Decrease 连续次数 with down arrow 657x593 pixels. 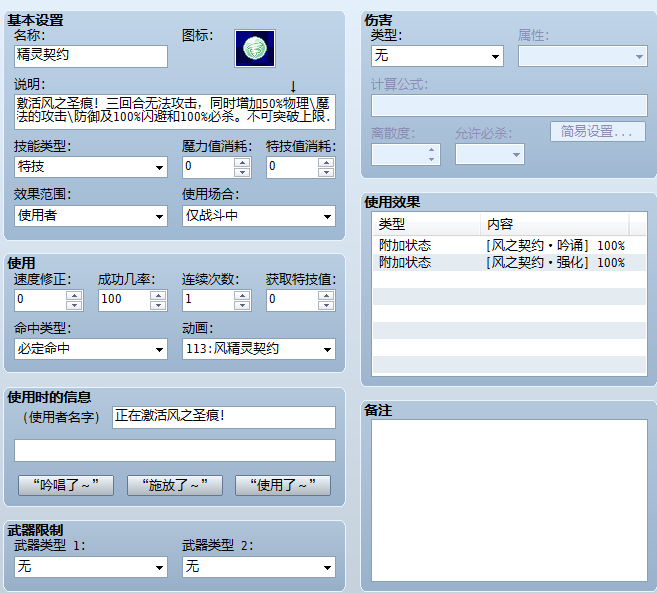[242, 305]
